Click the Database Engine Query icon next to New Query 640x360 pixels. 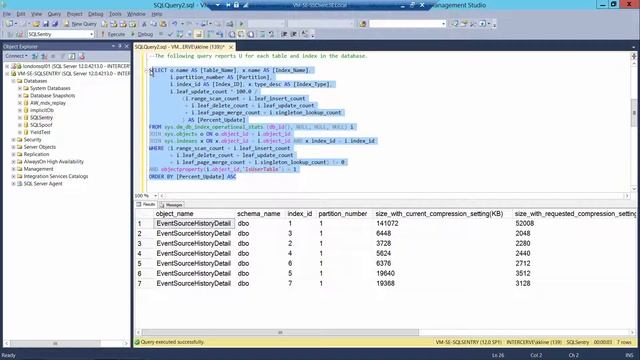pyautogui.click(x=104, y=24)
